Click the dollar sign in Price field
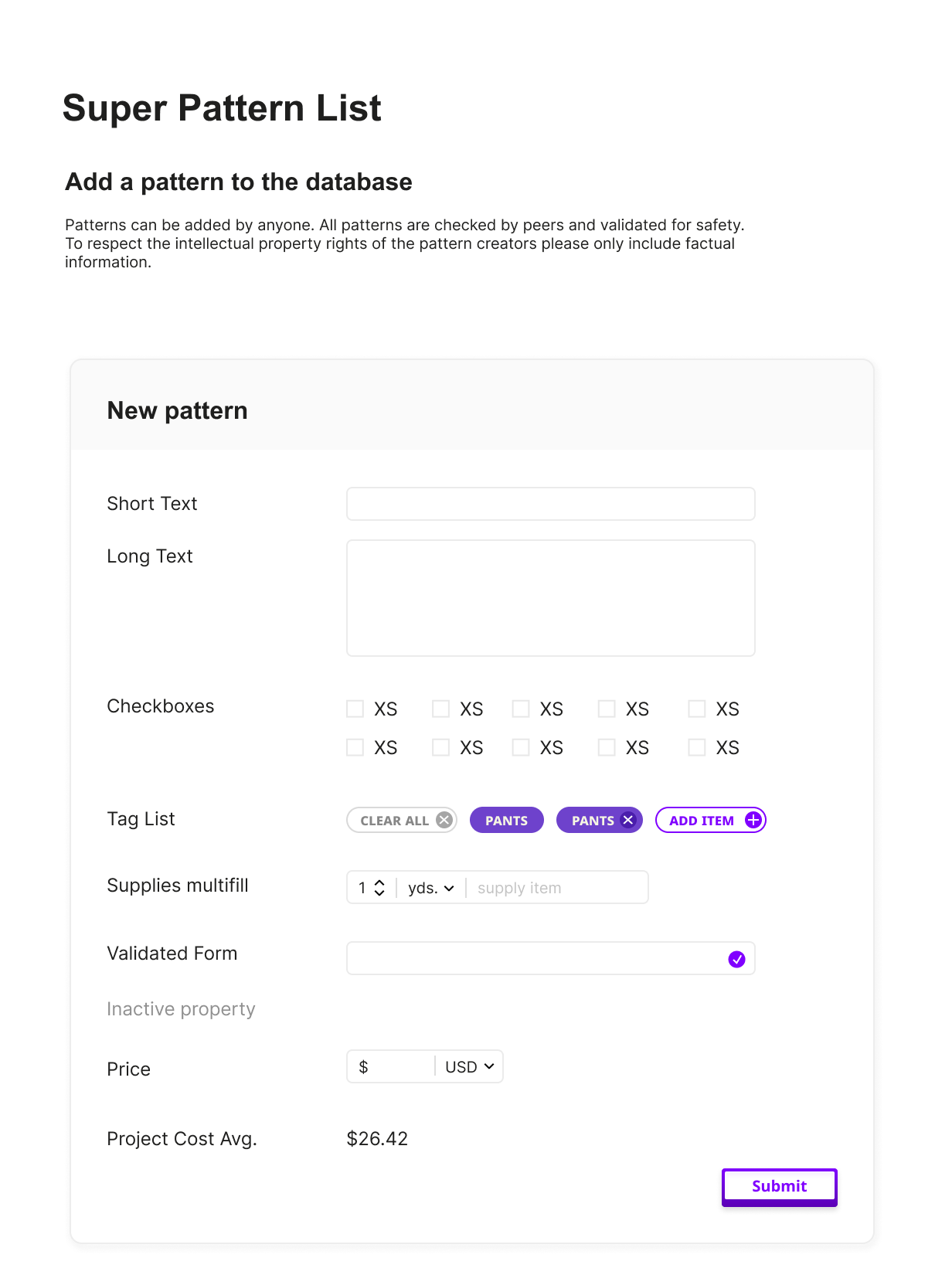The width and height of the screenshot is (952, 1275). click(x=364, y=1067)
